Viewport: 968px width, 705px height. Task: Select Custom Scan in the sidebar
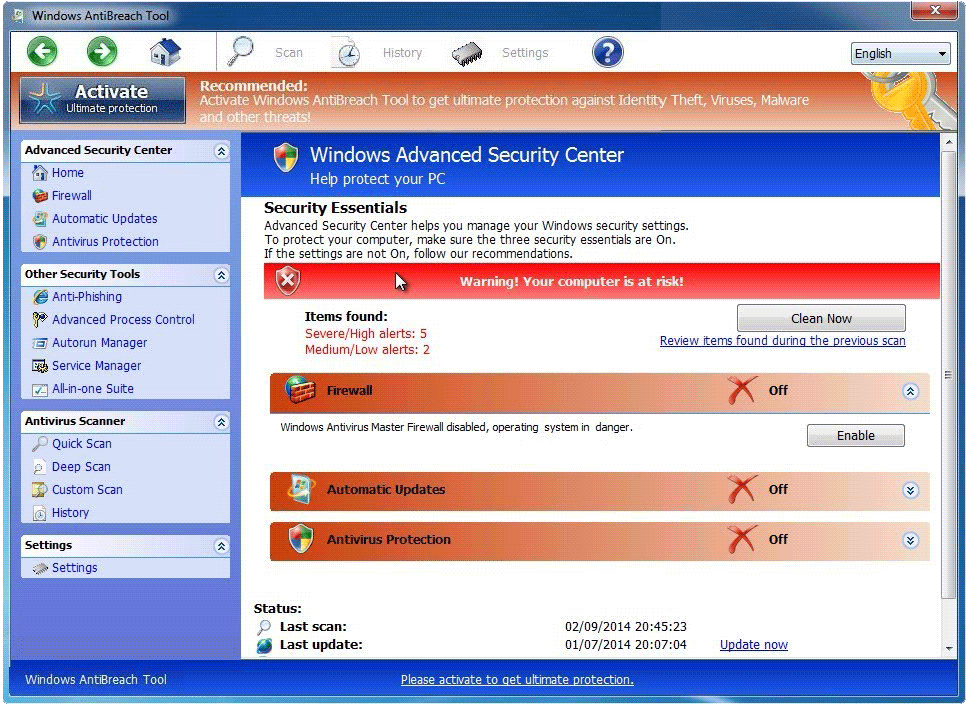pyautogui.click(x=87, y=490)
